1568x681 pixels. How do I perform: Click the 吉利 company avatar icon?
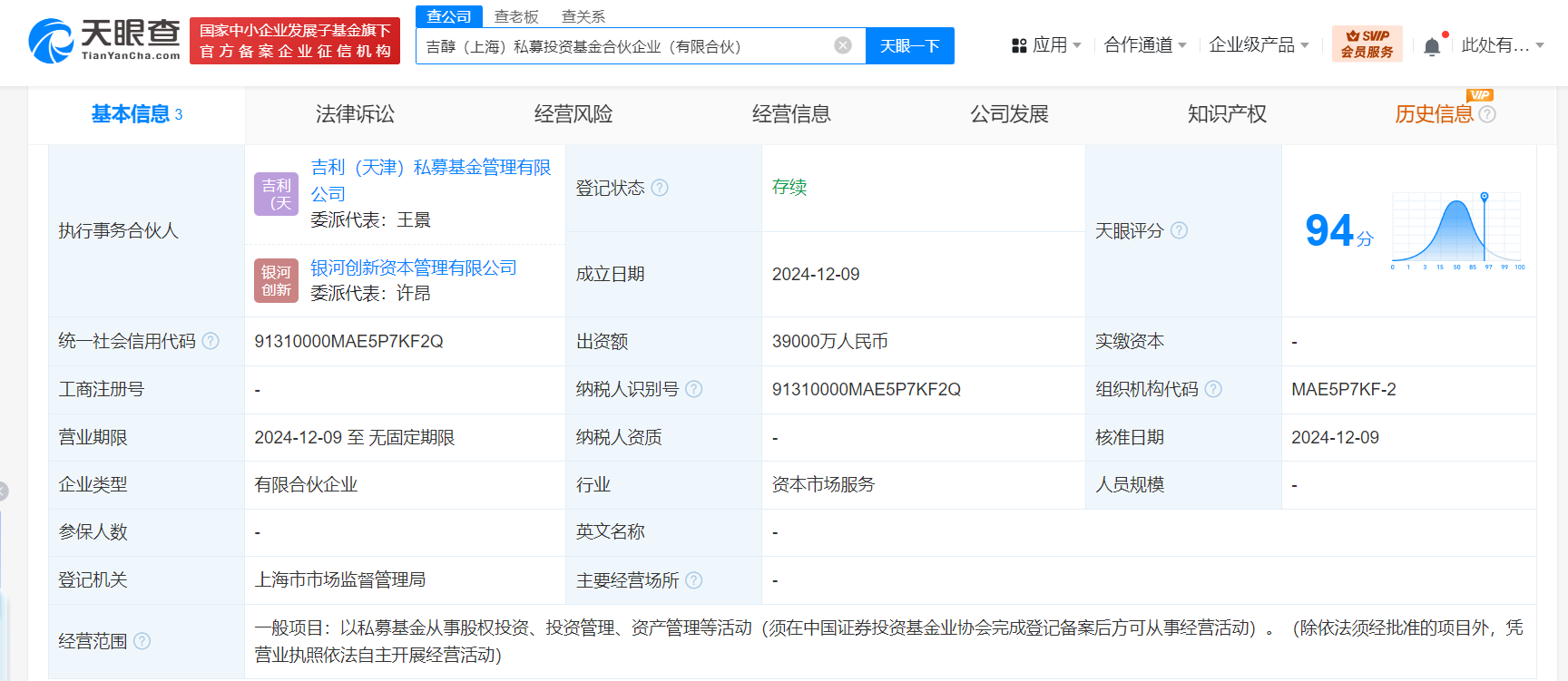[276, 194]
